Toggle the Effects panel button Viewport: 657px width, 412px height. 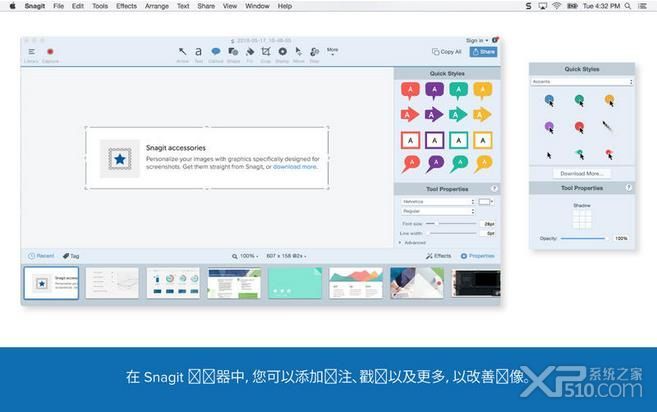(x=439, y=256)
